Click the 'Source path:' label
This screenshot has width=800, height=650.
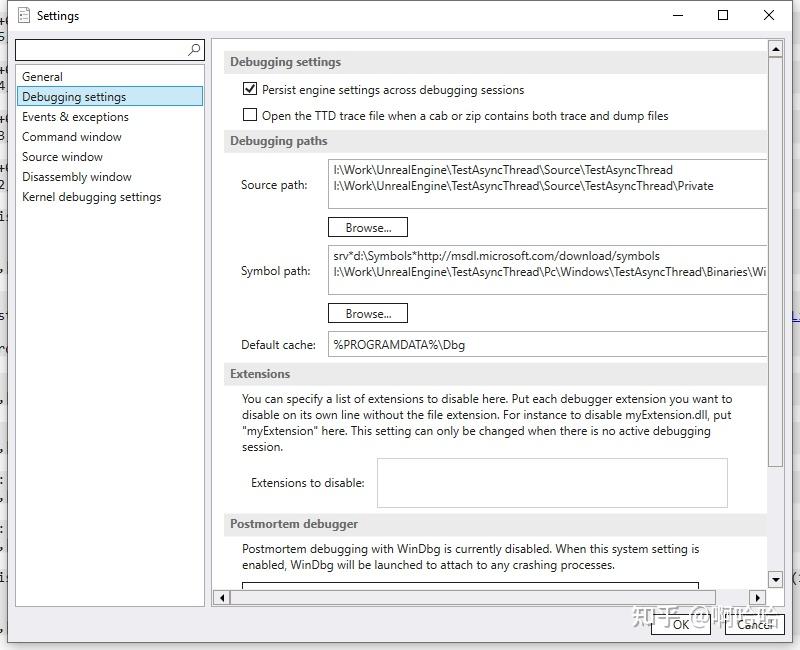click(274, 185)
